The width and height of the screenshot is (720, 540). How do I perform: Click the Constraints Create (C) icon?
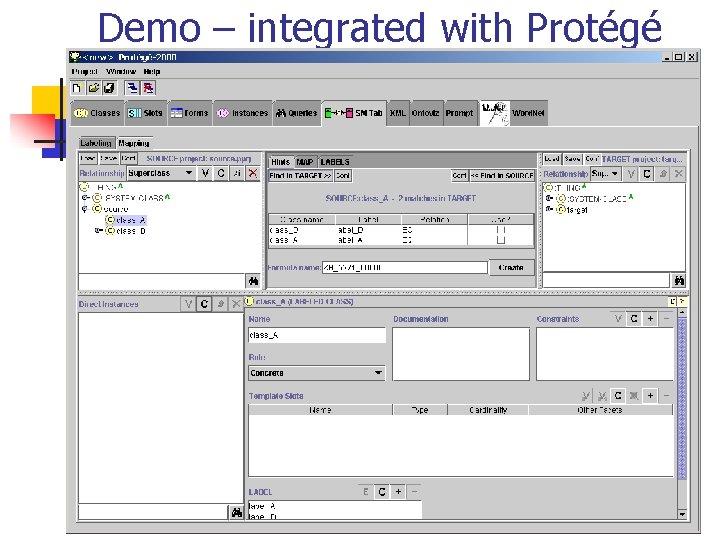click(x=634, y=318)
